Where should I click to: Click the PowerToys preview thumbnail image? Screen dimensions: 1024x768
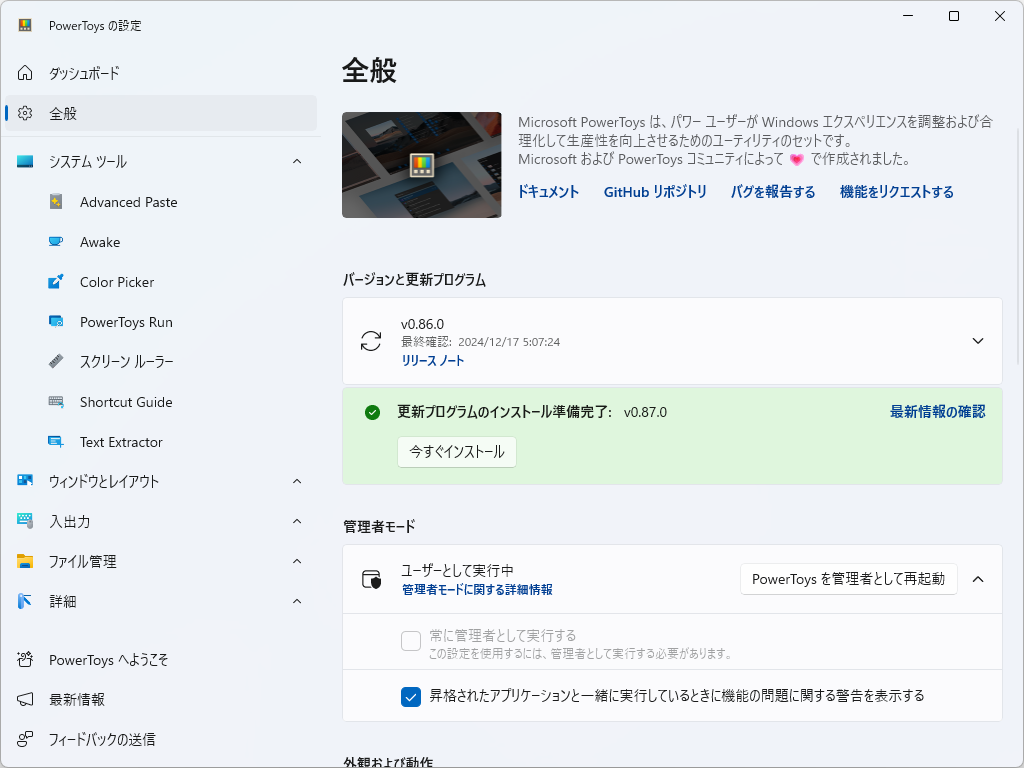[x=421, y=164]
